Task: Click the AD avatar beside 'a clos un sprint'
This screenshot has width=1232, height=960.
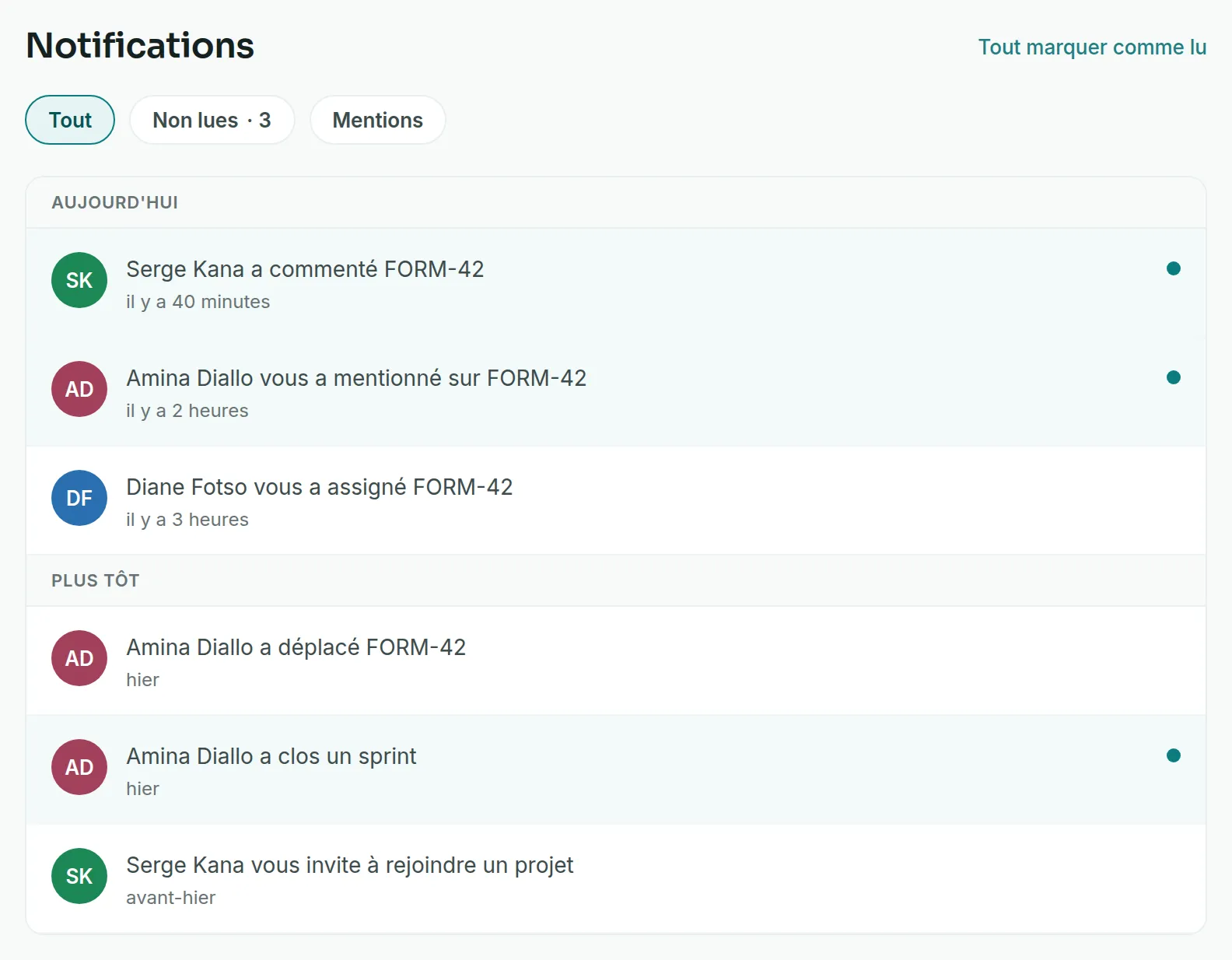Action: (x=79, y=767)
